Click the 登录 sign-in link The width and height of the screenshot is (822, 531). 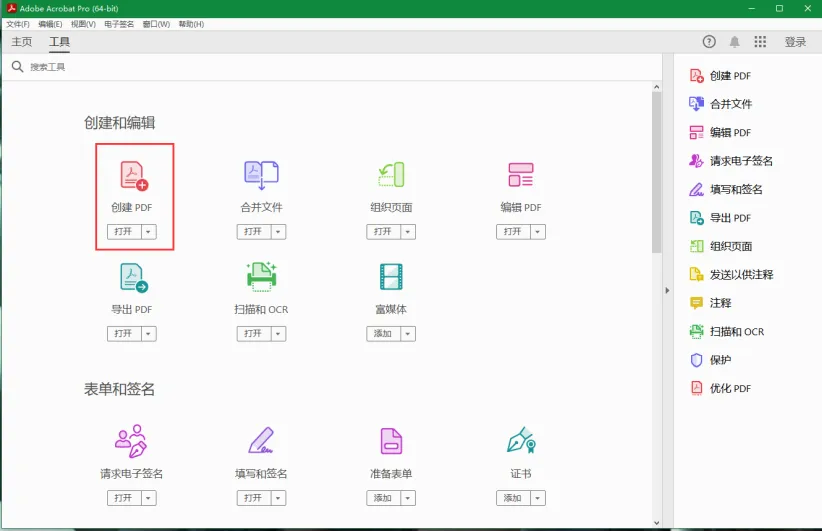tap(795, 42)
